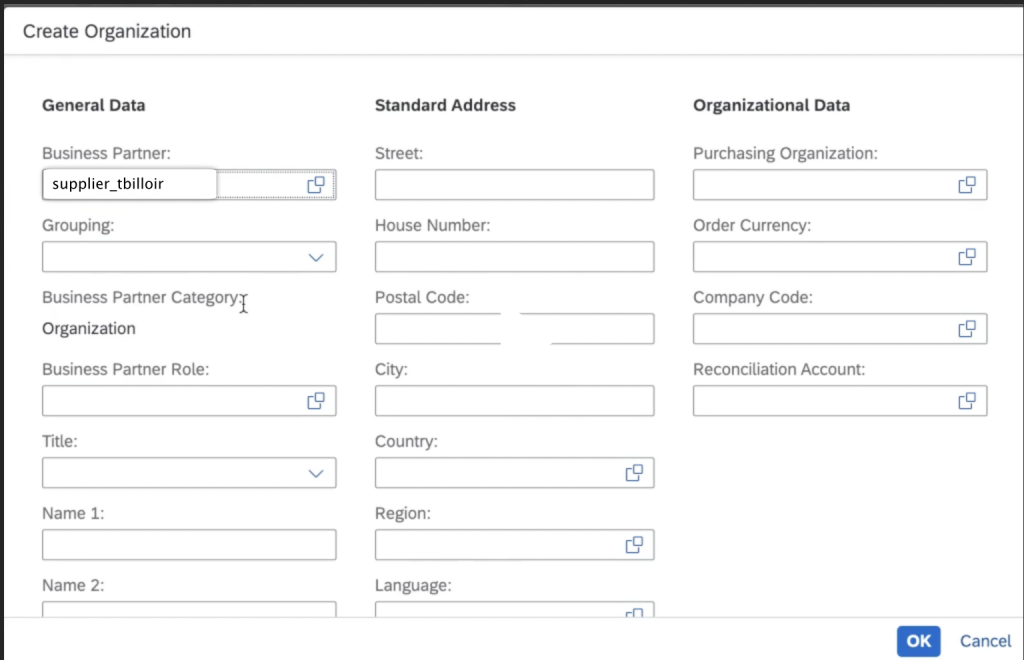Screen dimensions: 1024x660
Task: Open value help for Purchasing Organization
Action: pyautogui.click(x=967, y=185)
